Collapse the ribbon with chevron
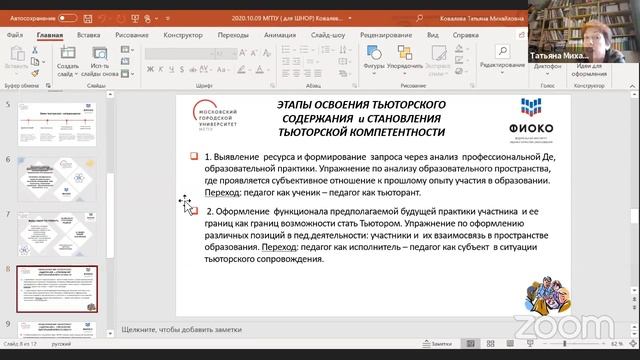Screen dimensions: 640x360 coord(632,86)
